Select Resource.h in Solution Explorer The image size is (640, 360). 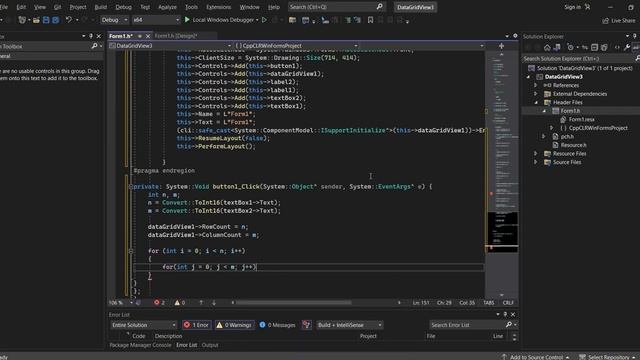573,145
